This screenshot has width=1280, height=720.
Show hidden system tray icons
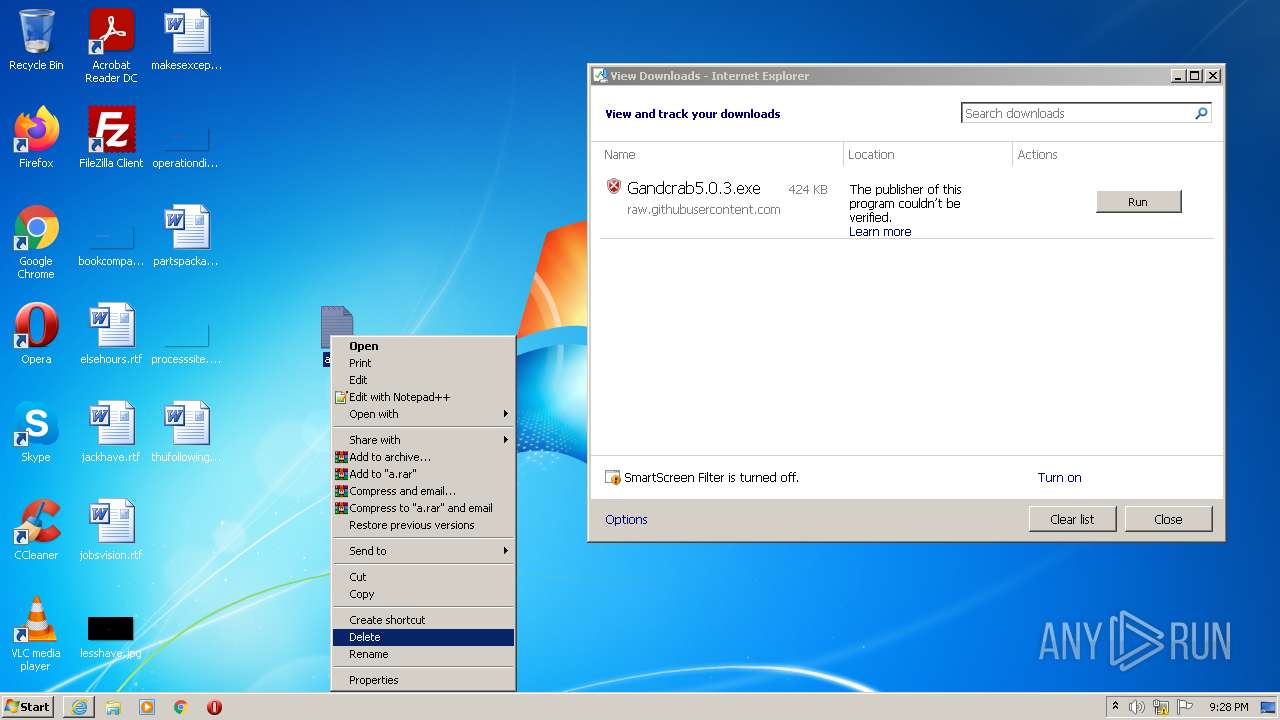click(x=1116, y=706)
